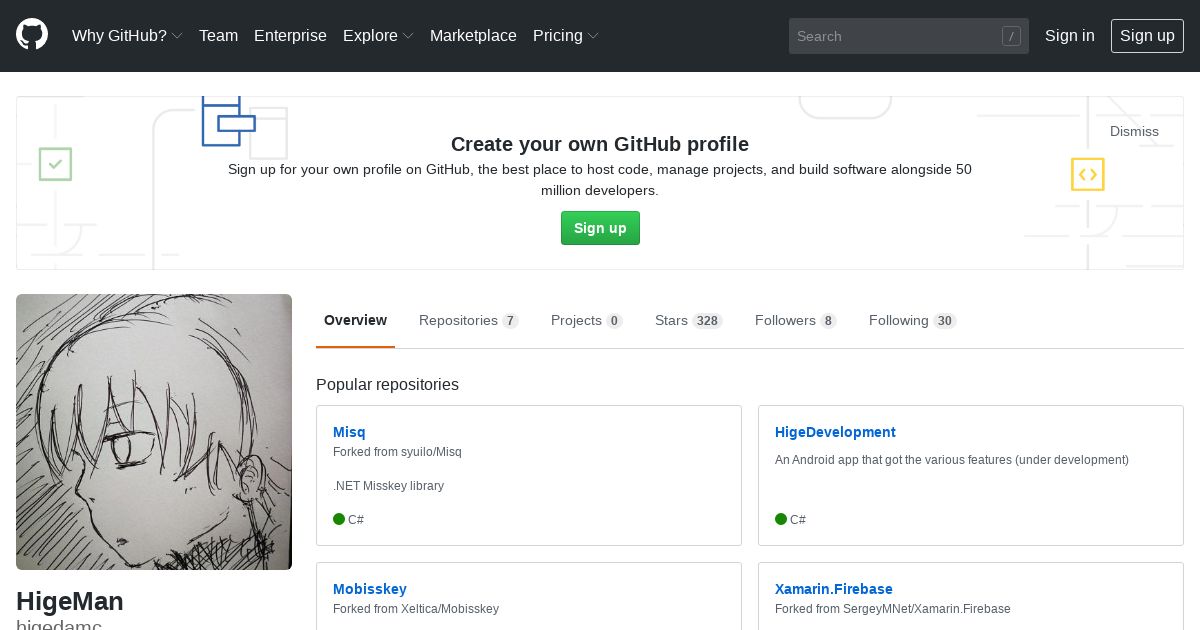Open the Team page link

point(218,36)
